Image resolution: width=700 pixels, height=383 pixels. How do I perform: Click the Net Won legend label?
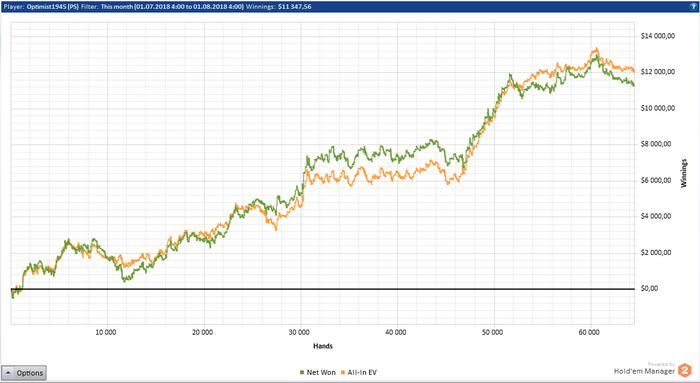321,372
